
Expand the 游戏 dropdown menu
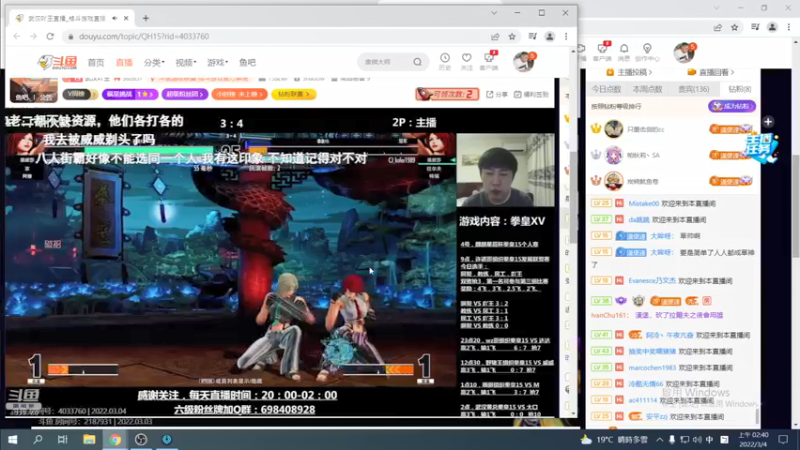click(217, 62)
